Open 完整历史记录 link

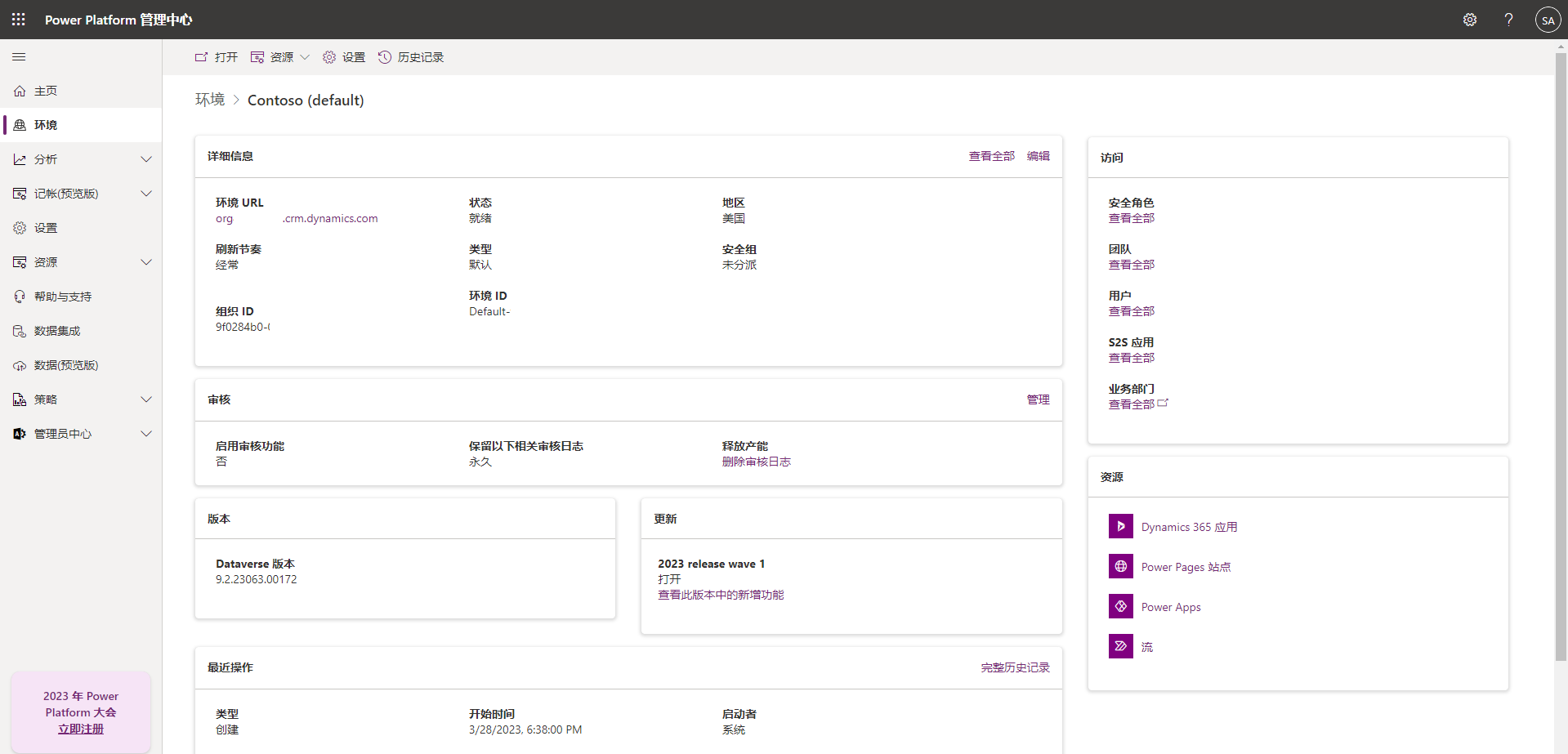(x=1016, y=667)
